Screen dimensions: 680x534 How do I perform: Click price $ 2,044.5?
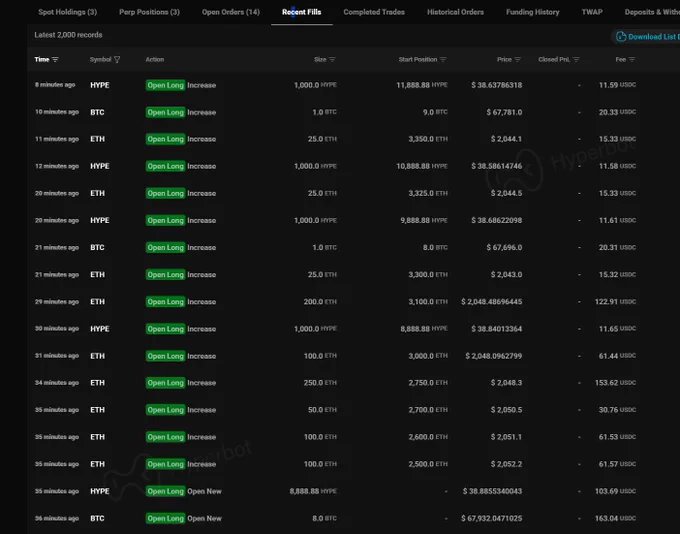tap(506, 193)
